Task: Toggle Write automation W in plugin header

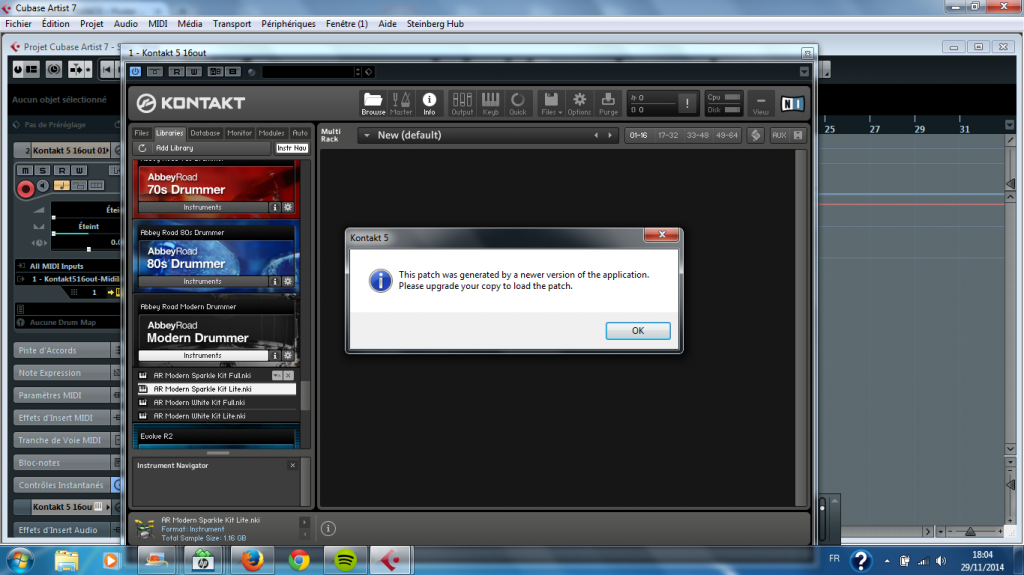Action: [x=193, y=72]
